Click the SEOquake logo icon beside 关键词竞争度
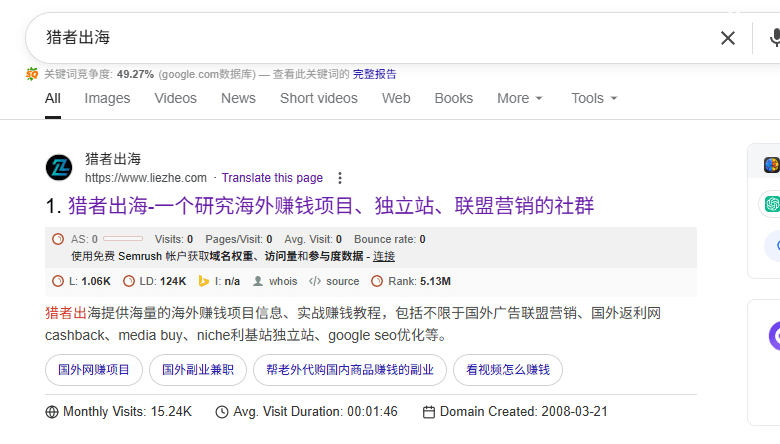Image resolution: width=780 pixels, height=444 pixels. (x=32, y=74)
